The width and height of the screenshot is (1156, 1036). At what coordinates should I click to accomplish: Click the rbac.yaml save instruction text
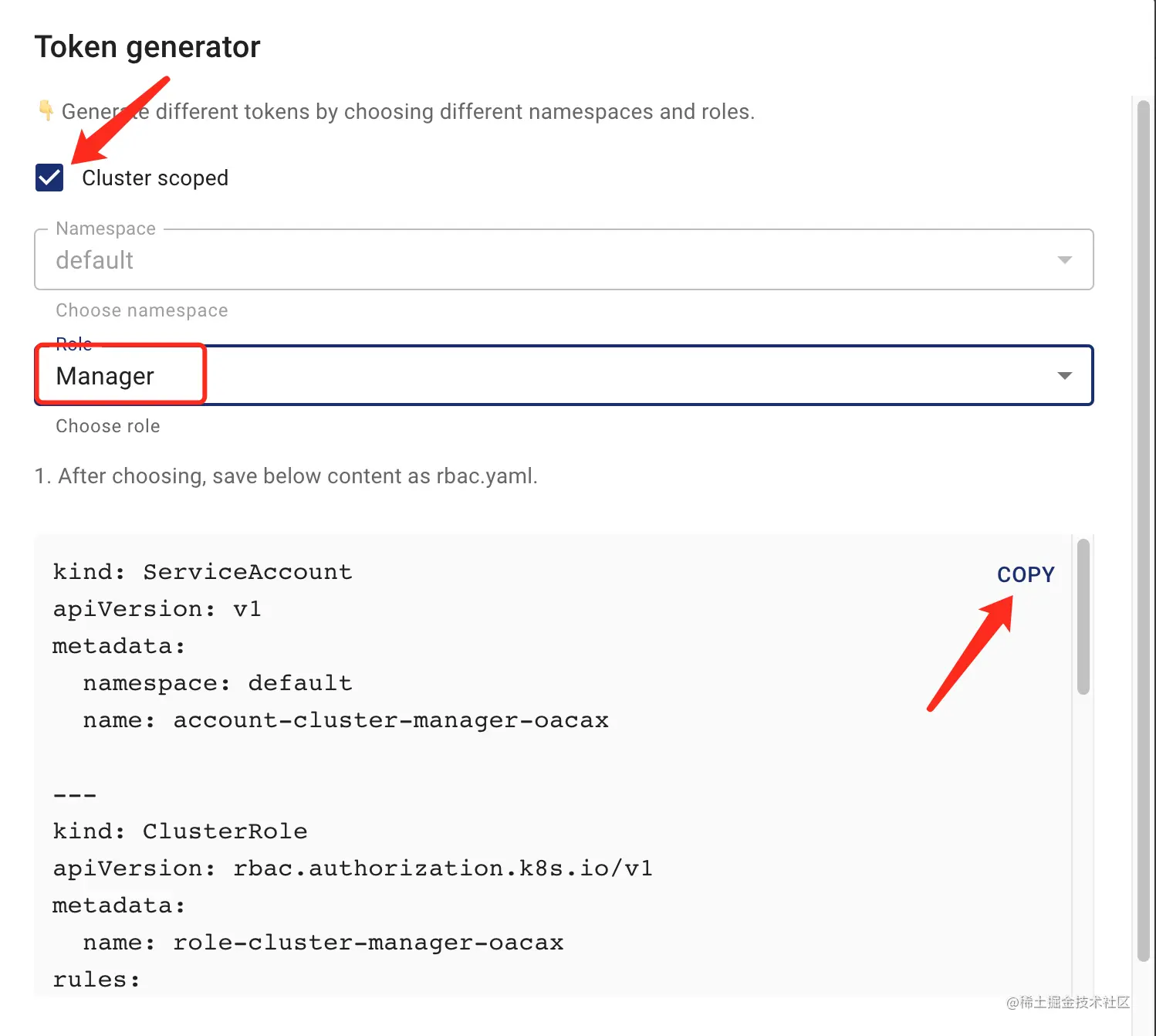point(286,476)
